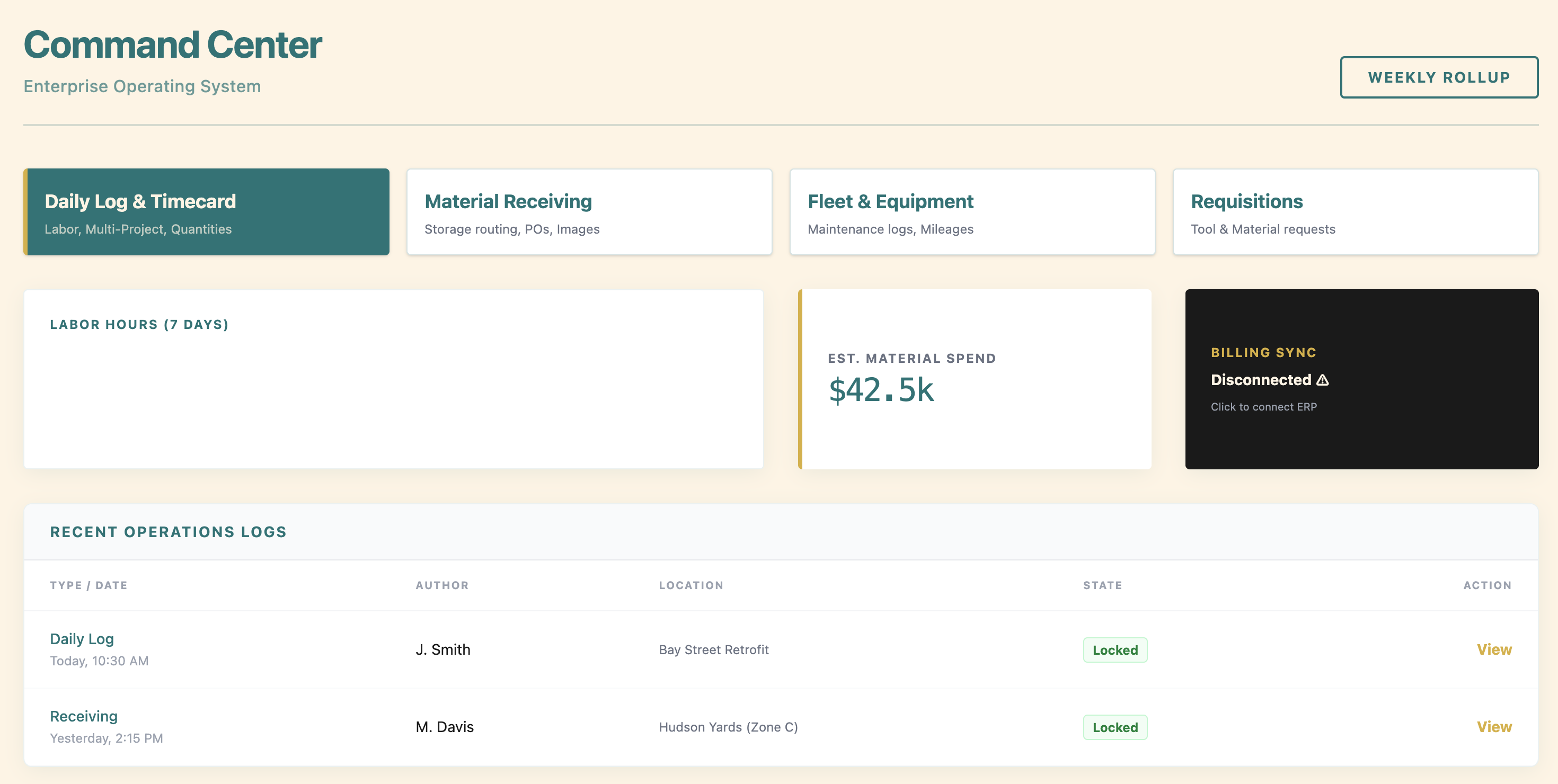
Task: Click the Receiving entry title
Action: coord(84,716)
